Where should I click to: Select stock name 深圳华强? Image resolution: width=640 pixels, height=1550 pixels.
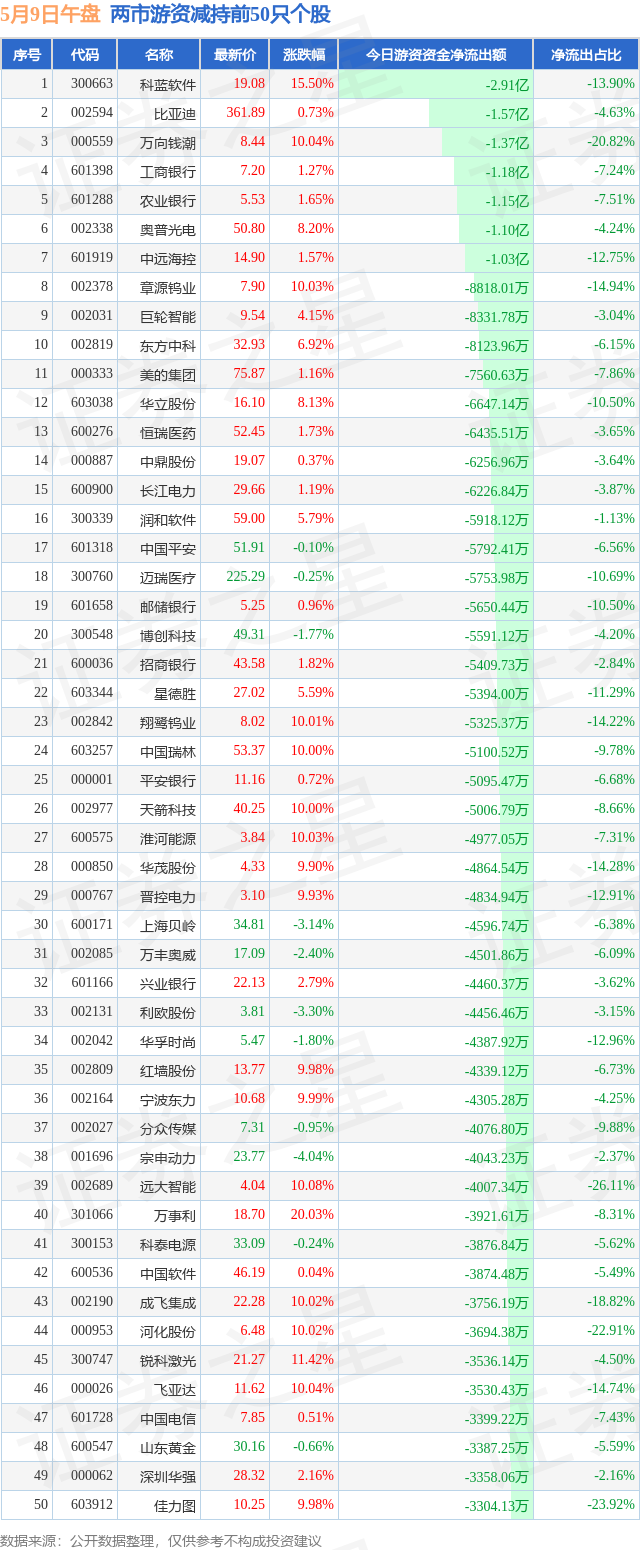coord(168,1476)
